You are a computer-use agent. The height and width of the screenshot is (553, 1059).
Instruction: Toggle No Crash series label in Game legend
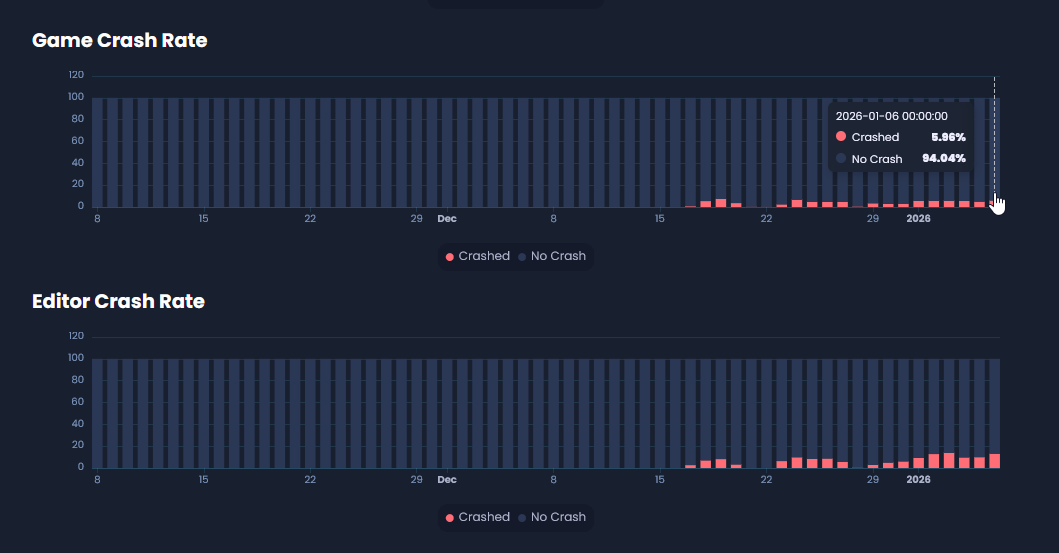point(558,256)
